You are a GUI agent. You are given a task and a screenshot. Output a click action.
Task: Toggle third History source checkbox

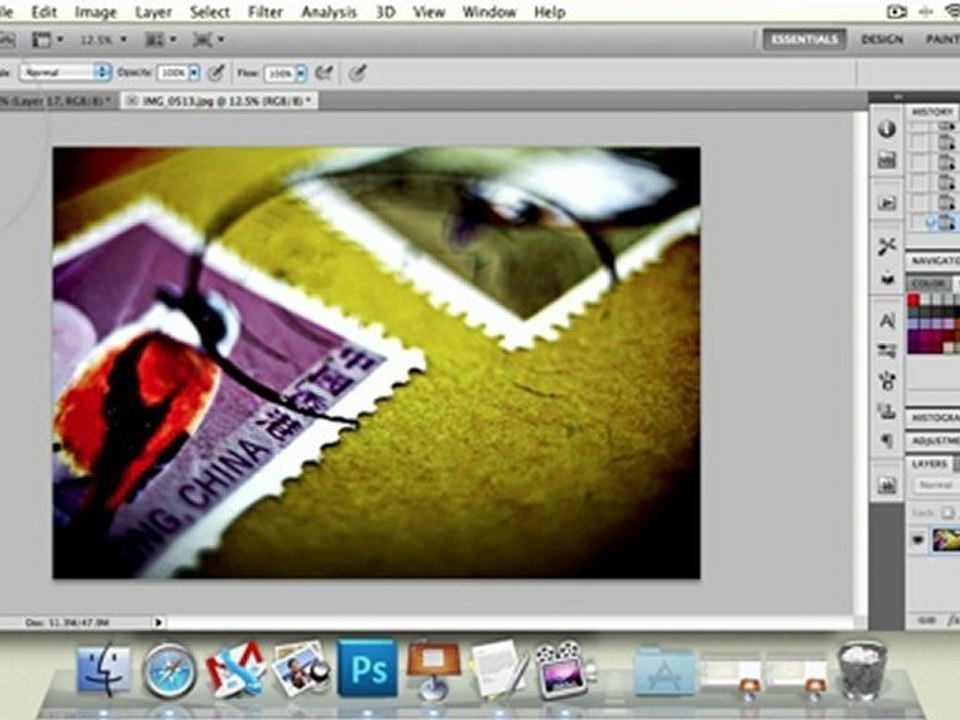click(919, 163)
